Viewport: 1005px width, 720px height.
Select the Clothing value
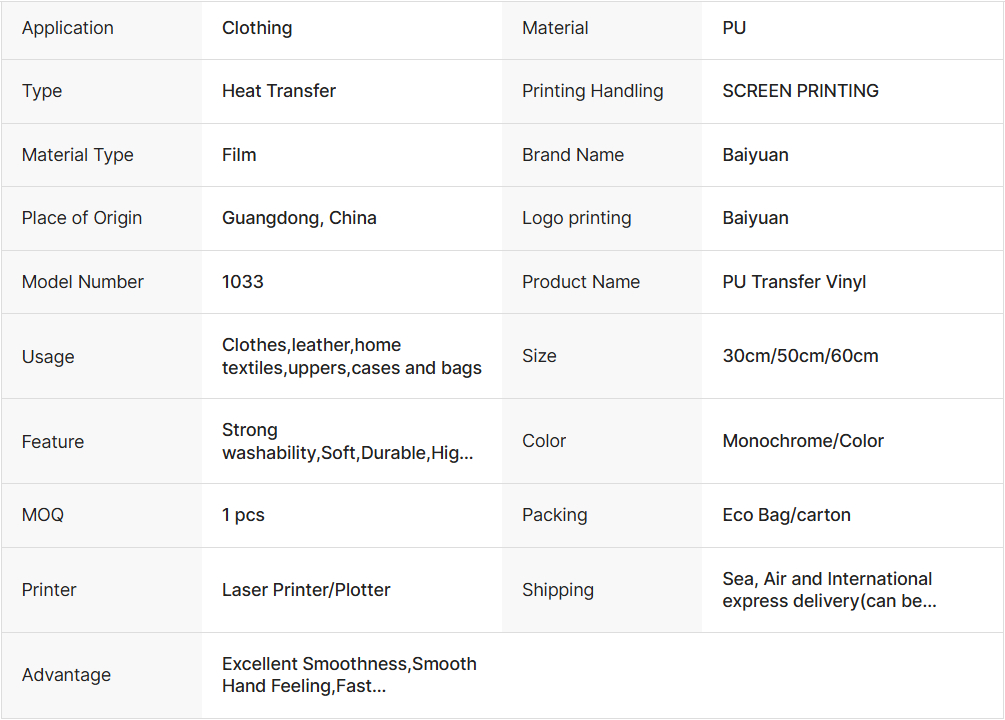tap(257, 28)
